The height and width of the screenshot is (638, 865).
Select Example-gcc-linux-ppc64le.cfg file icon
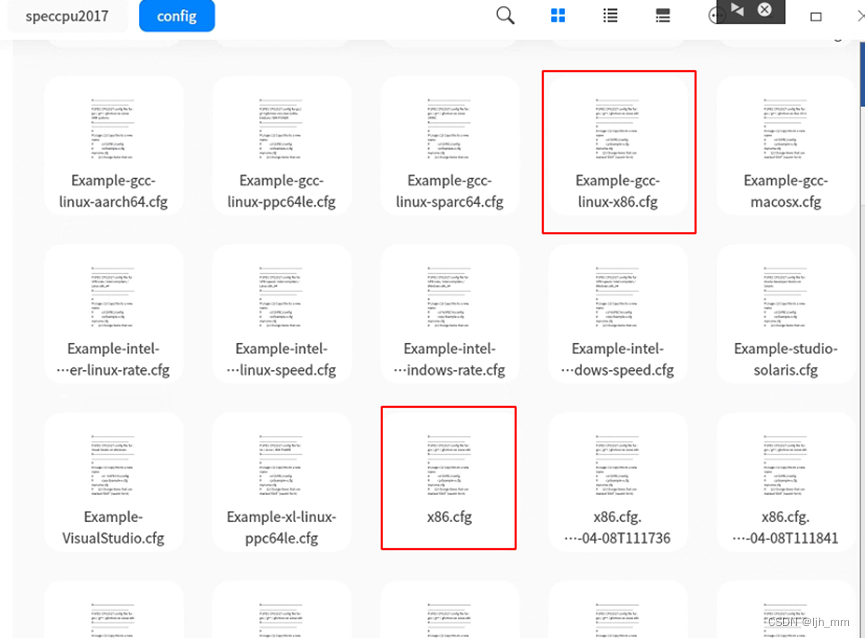coord(281,130)
